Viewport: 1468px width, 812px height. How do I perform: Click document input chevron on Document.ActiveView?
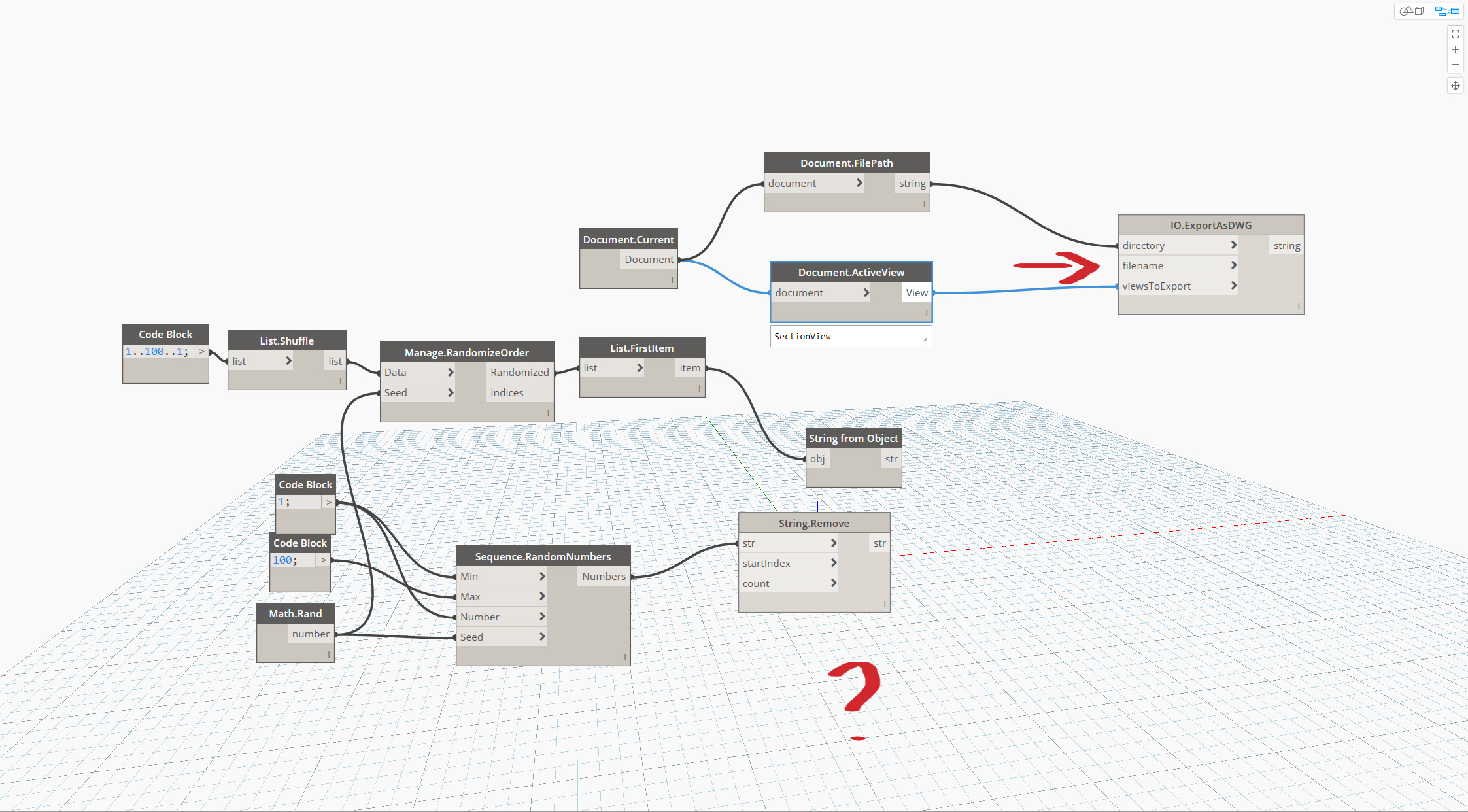[866, 292]
